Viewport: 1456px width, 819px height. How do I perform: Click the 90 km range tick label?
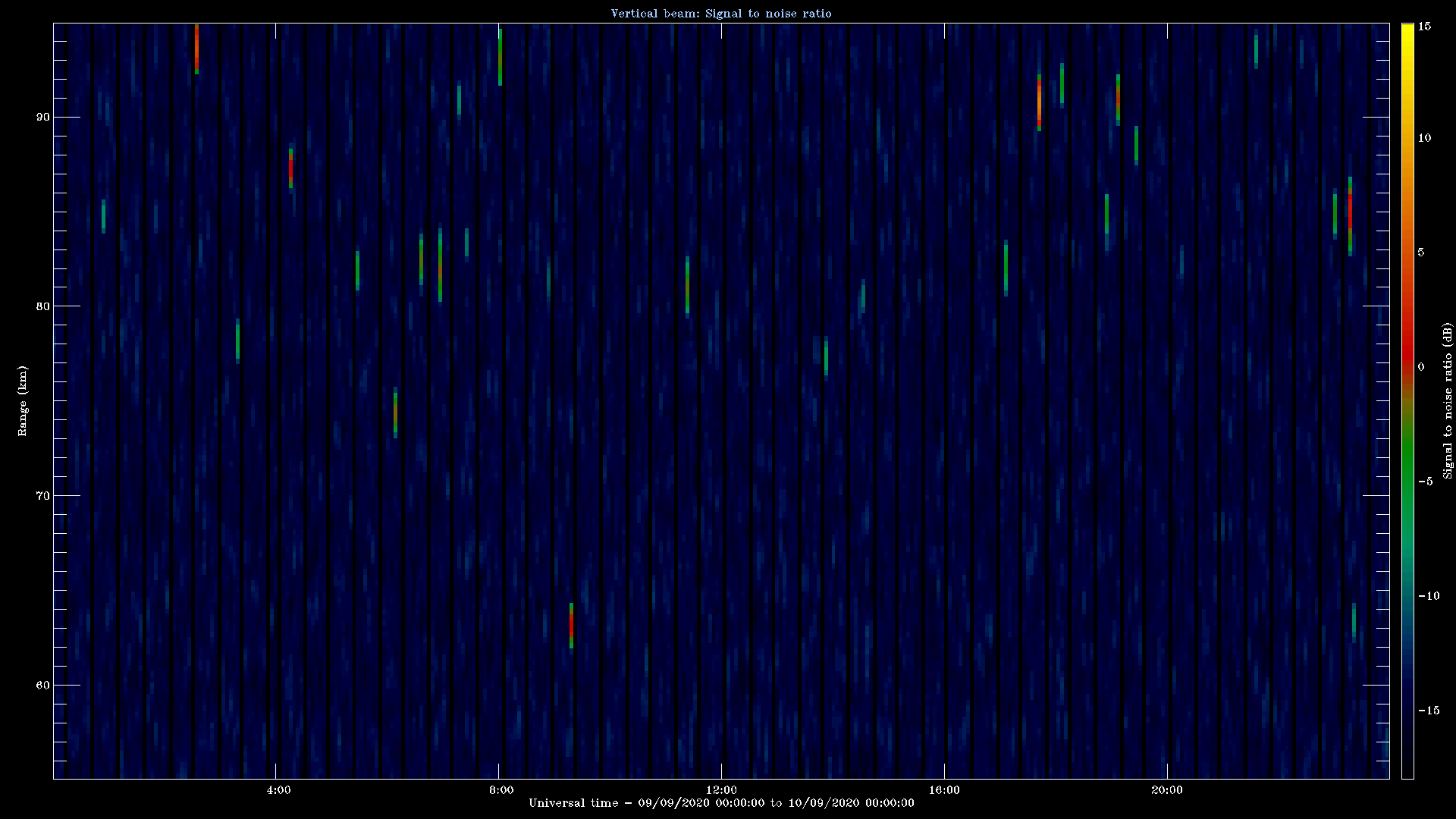[42, 117]
